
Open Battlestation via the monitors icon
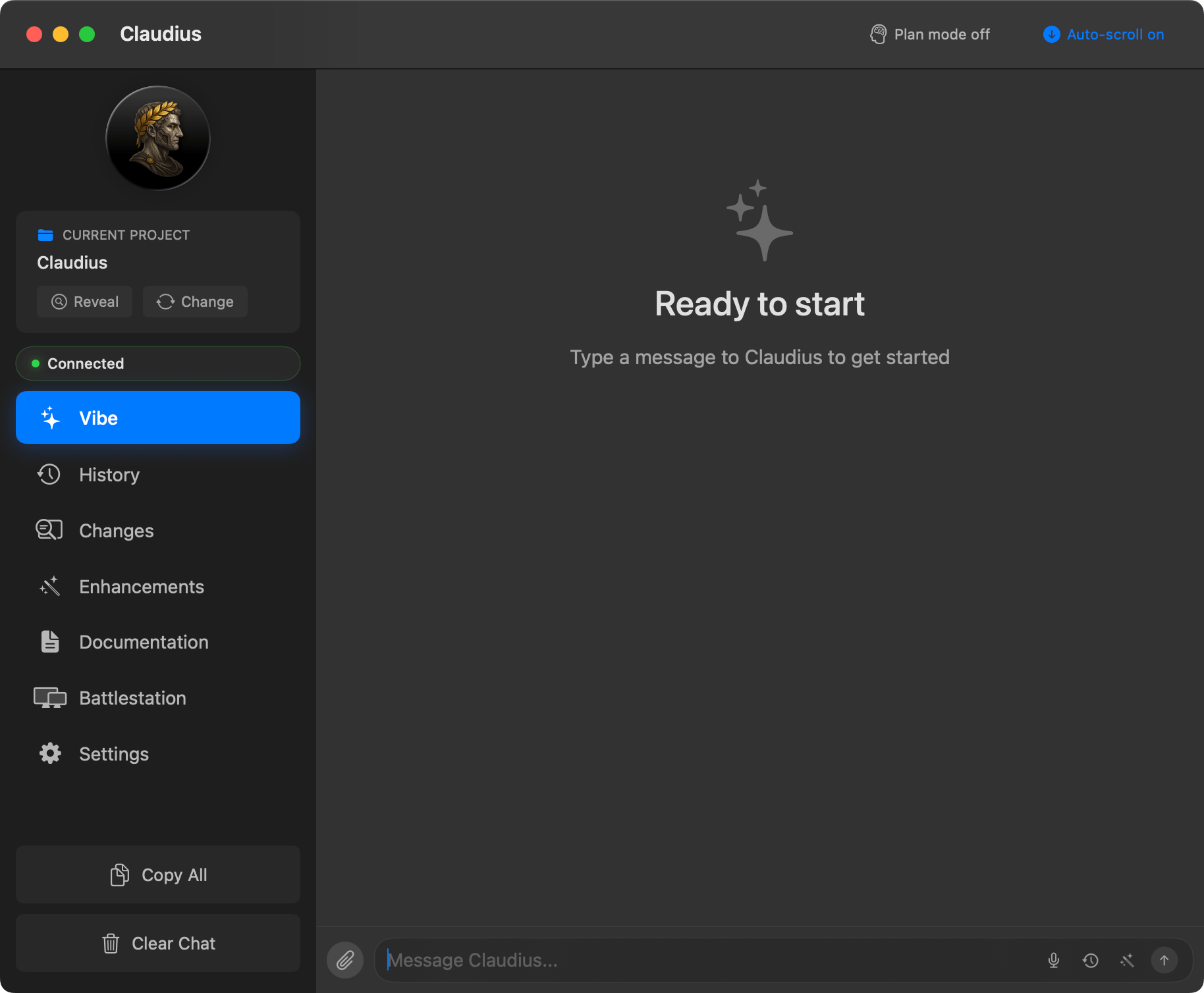(x=49, y=697)
